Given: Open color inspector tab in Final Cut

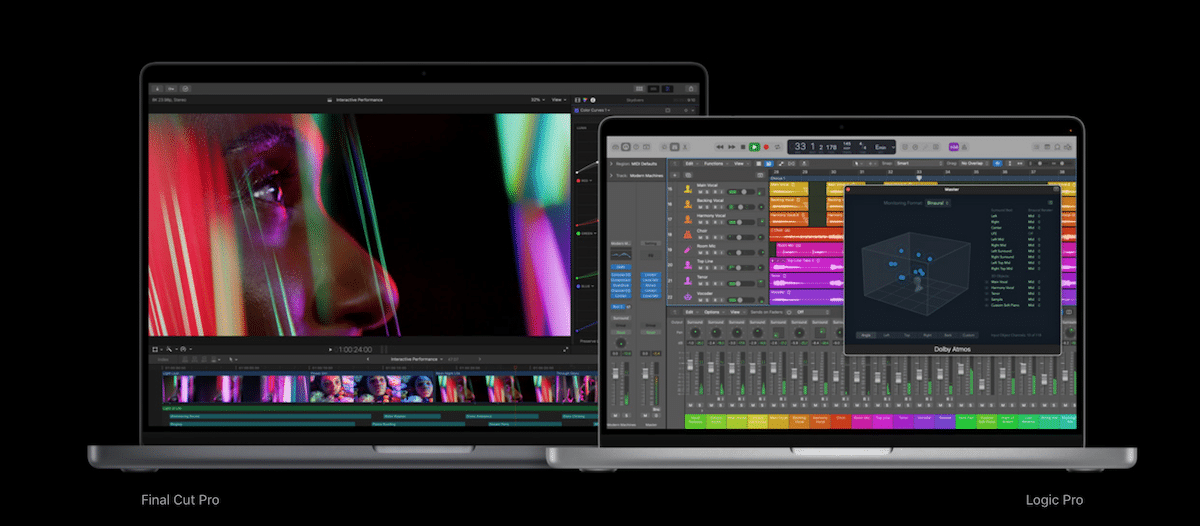Looking at the screenshot, I should pyautogui.click(x=585, y=100).
